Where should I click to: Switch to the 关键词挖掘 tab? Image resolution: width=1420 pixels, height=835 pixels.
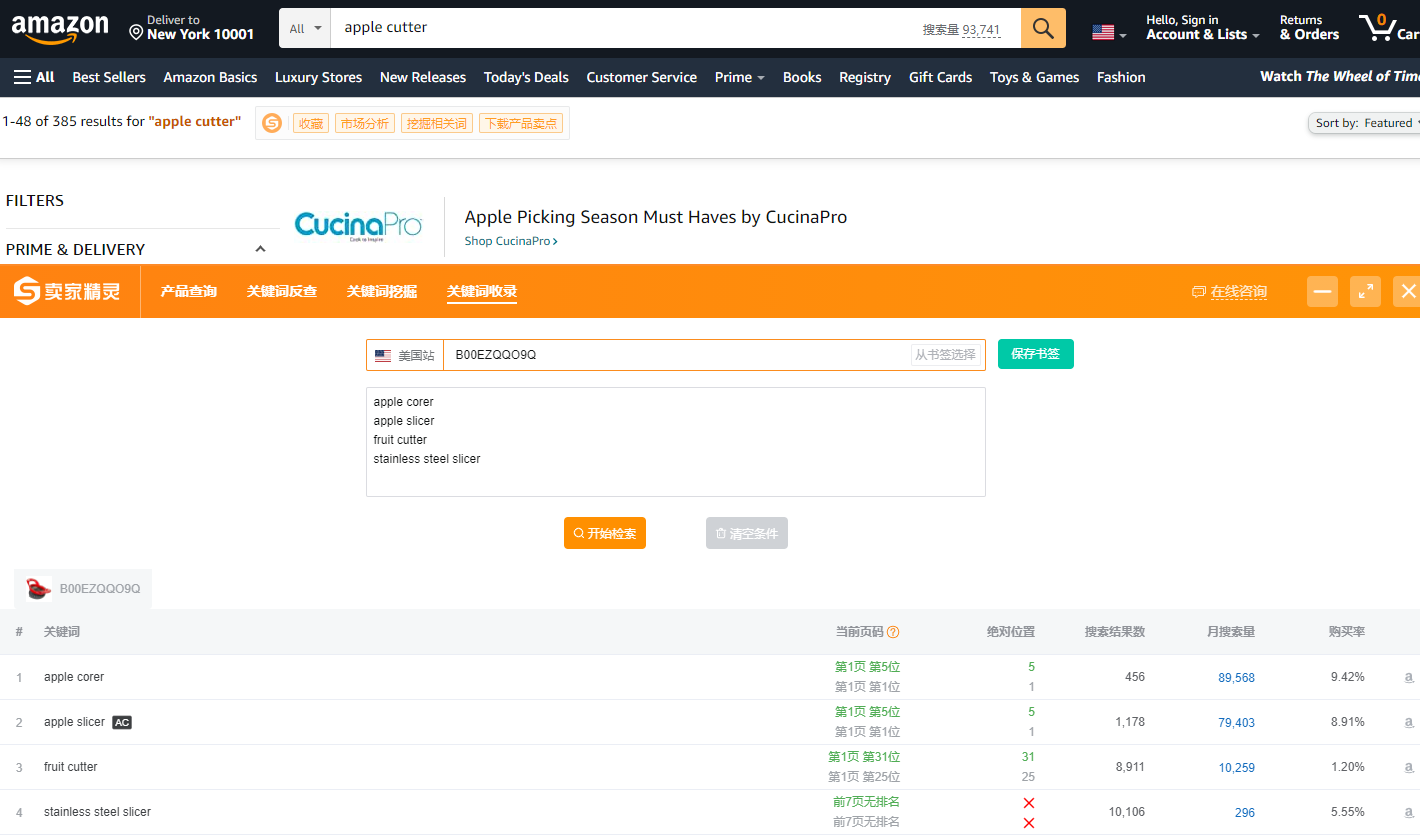[382, 291]
